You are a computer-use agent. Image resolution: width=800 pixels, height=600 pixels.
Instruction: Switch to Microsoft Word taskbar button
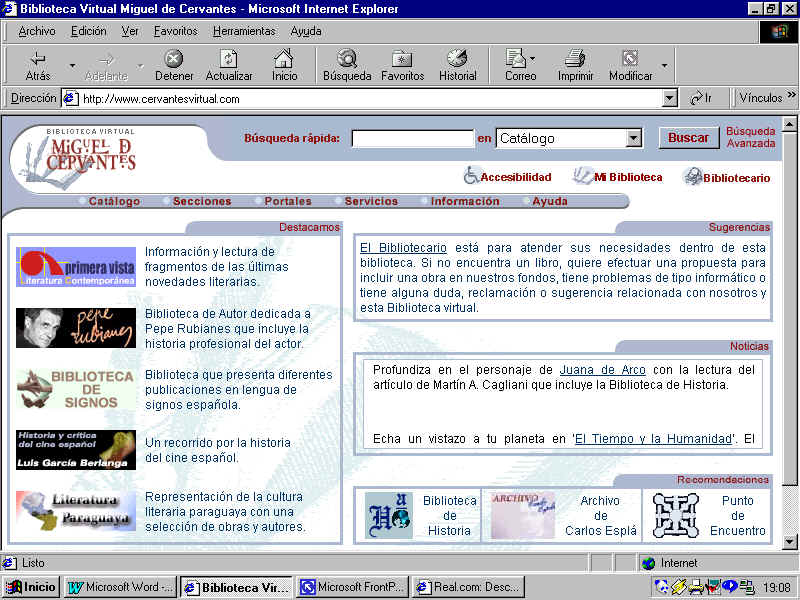tap(120, 587)
